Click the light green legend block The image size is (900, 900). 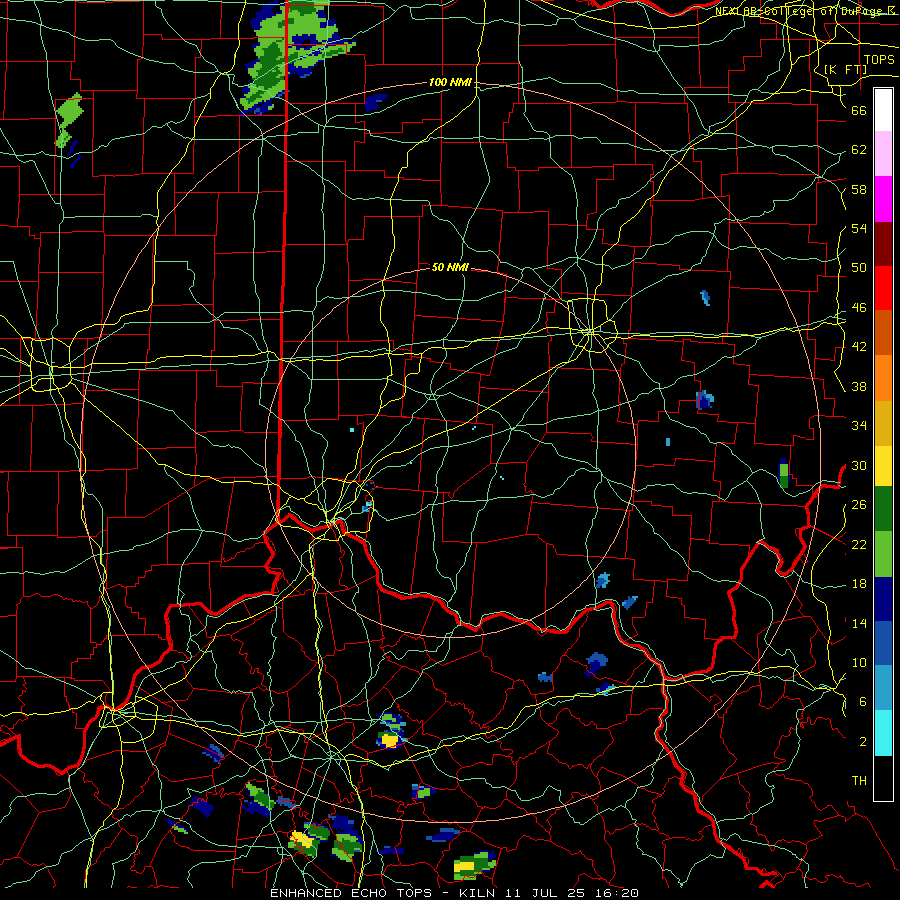883,554
